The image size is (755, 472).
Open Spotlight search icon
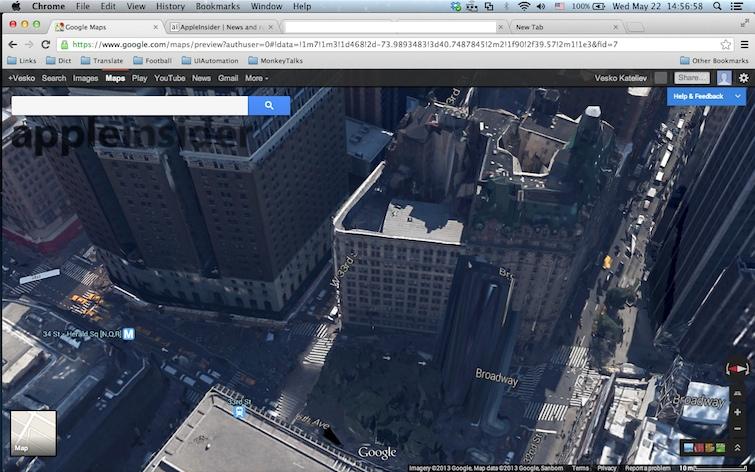point(717,6)
